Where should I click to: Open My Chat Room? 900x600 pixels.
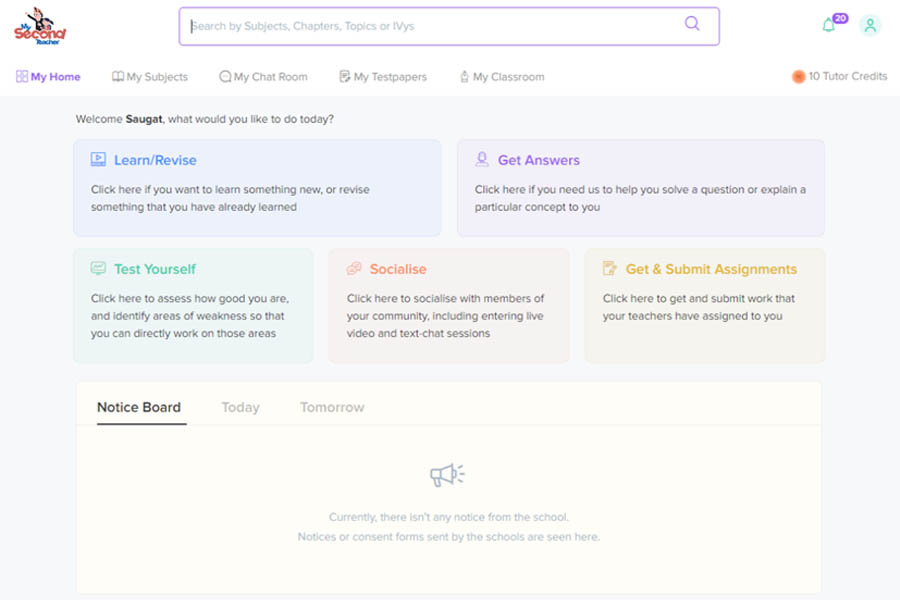(263, 76)
